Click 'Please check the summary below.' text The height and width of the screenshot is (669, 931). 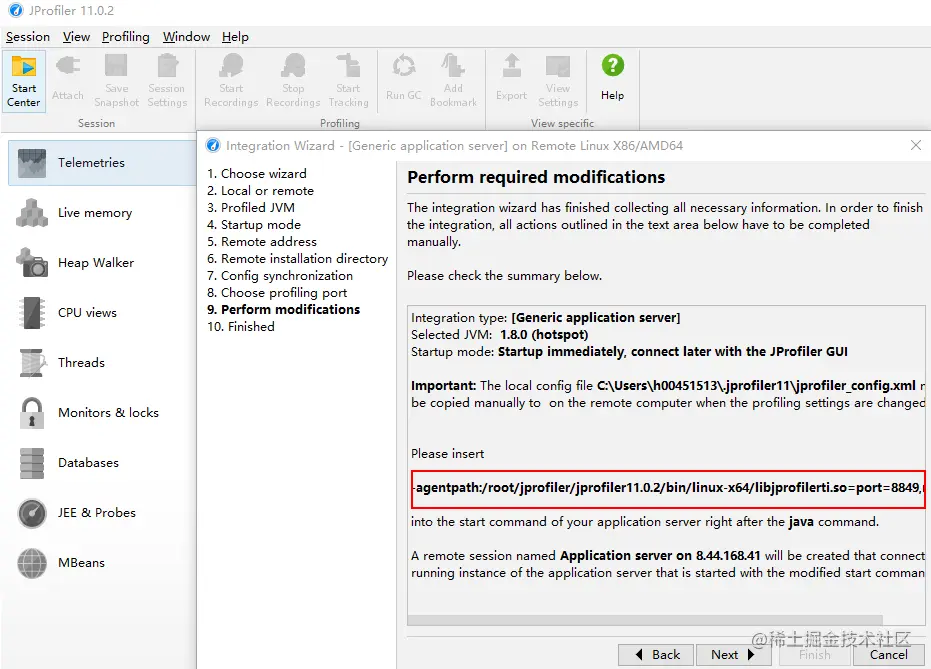click(505, 275)
